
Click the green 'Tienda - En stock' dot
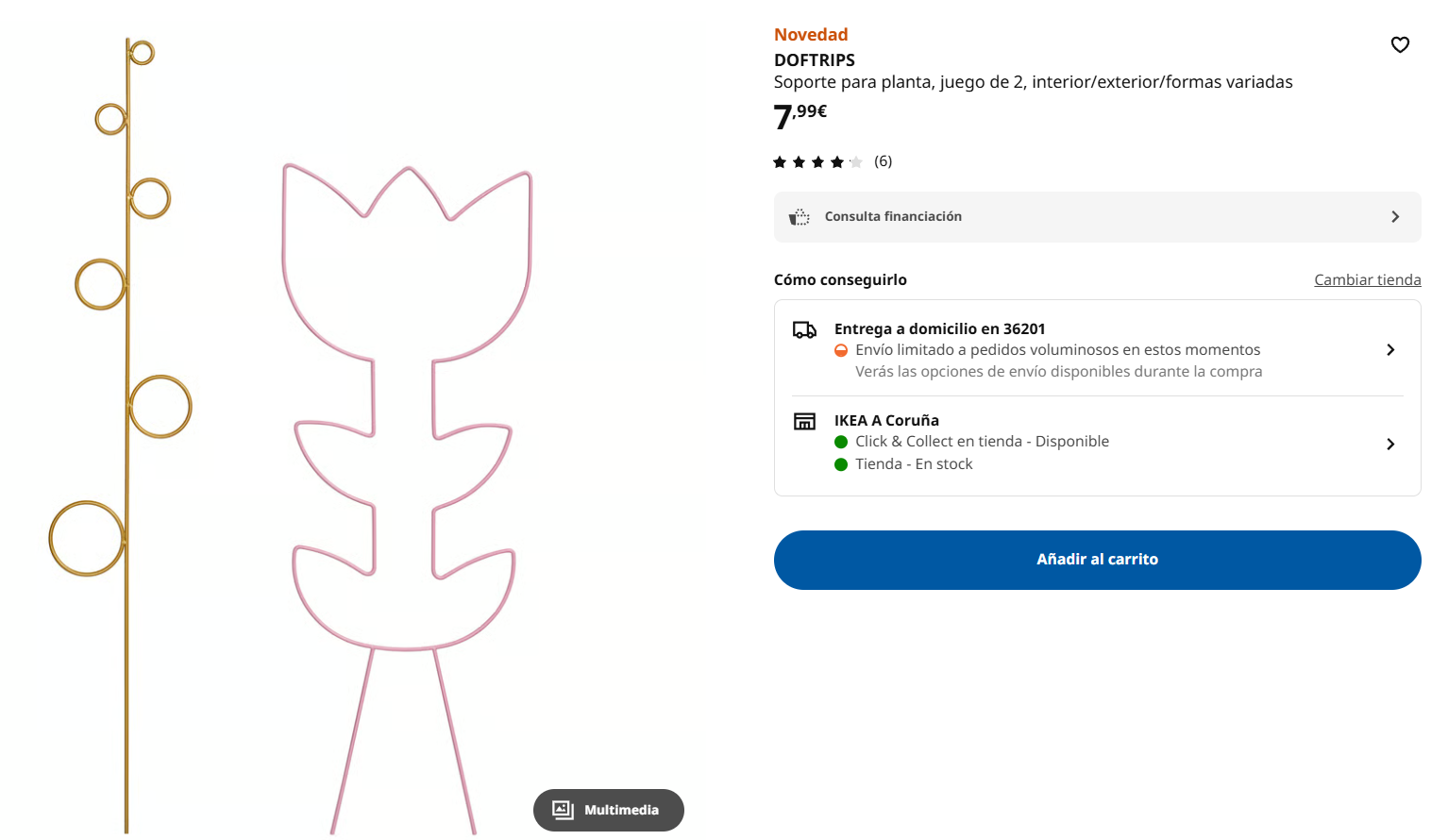point(841,464)
